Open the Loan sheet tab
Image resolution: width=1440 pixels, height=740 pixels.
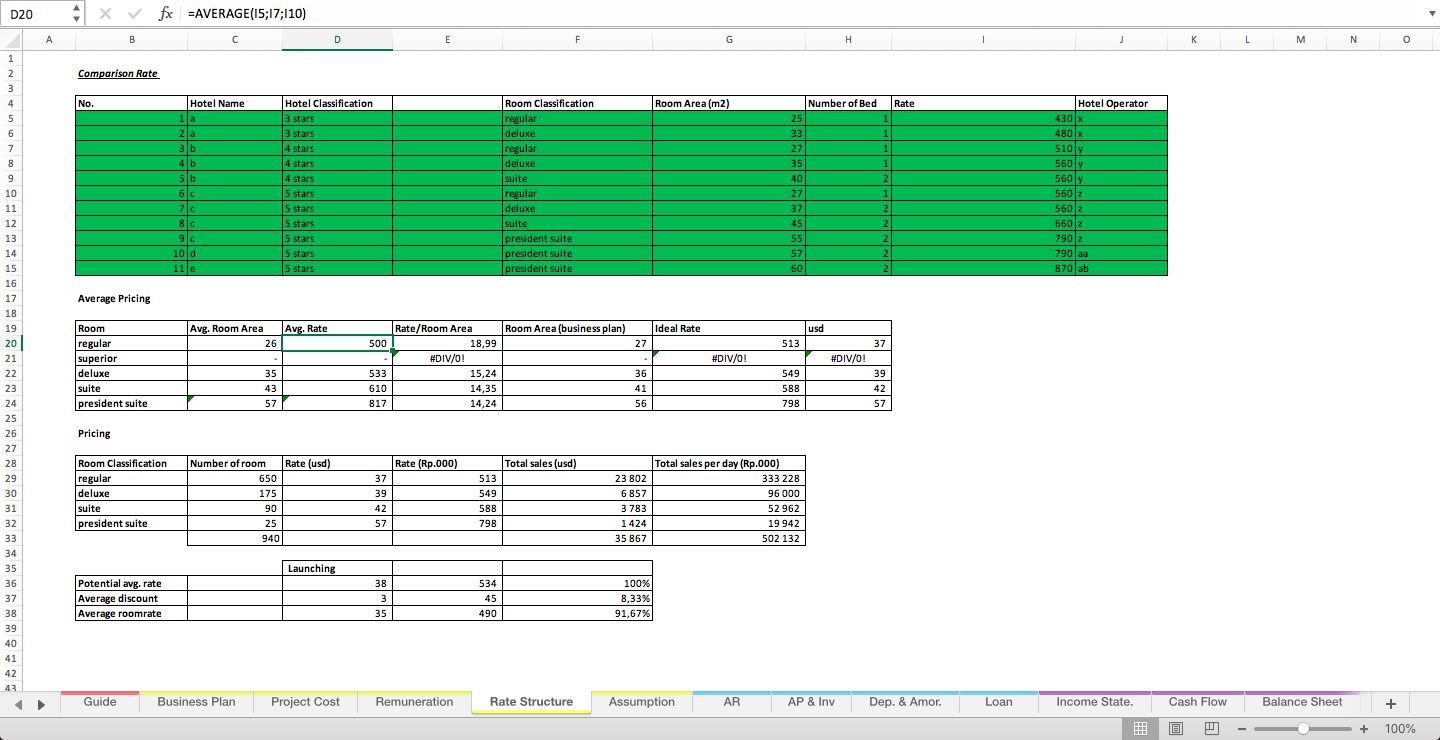click(x=999, y=702)
